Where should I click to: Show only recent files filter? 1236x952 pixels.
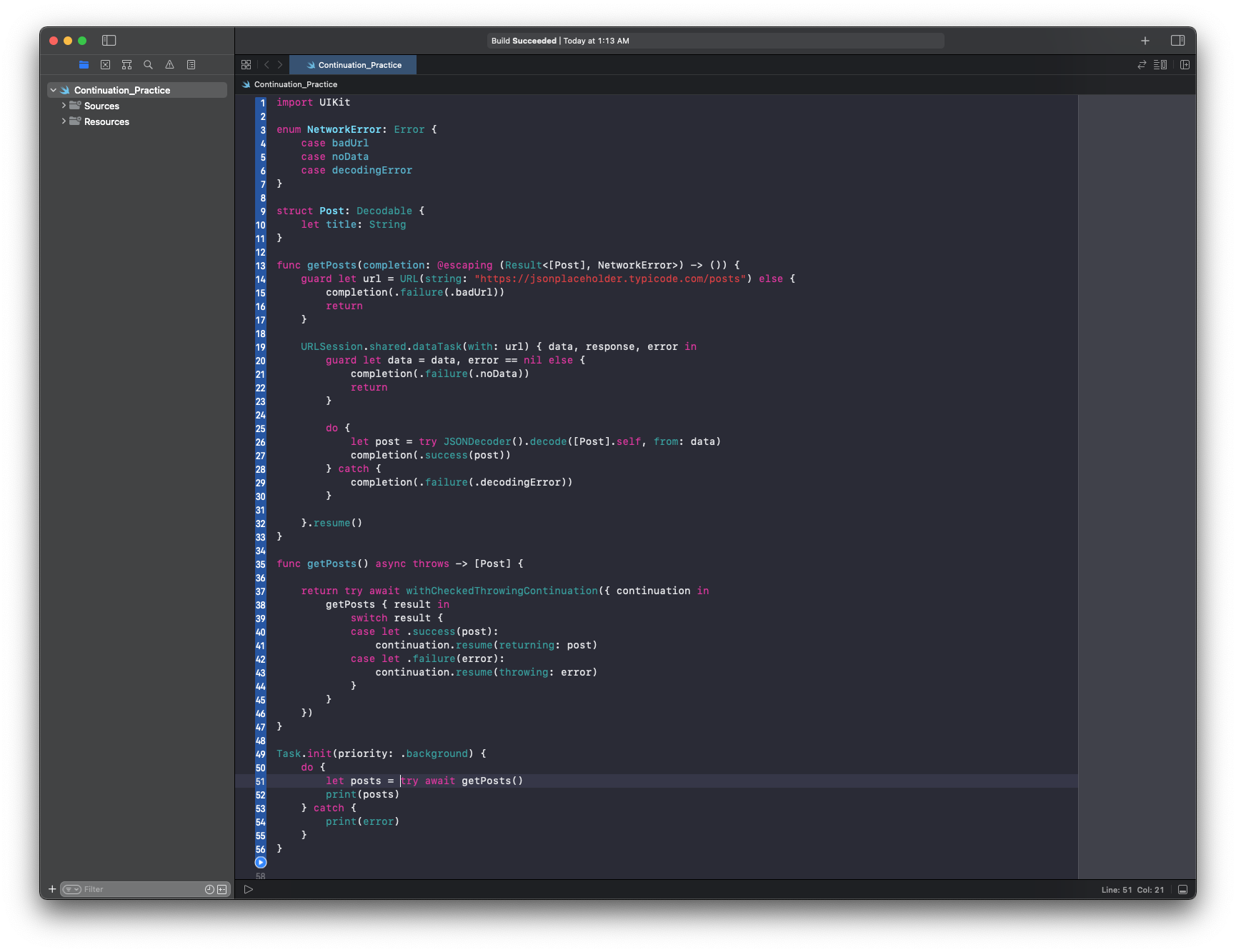click(x=209, y=889)
